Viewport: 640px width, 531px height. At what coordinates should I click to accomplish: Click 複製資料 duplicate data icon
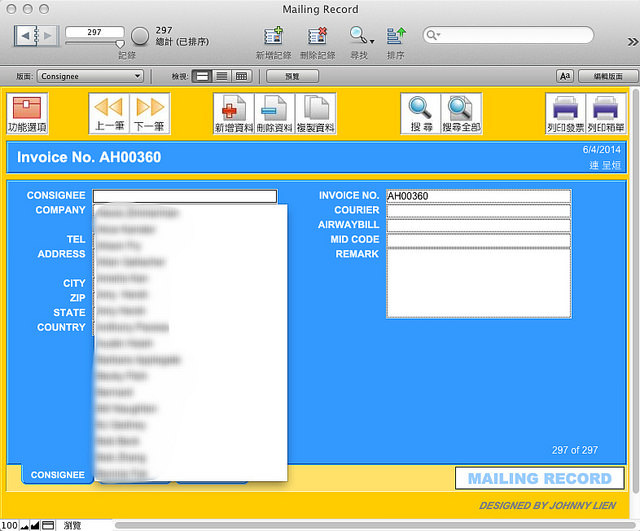(x=316, y=113)
